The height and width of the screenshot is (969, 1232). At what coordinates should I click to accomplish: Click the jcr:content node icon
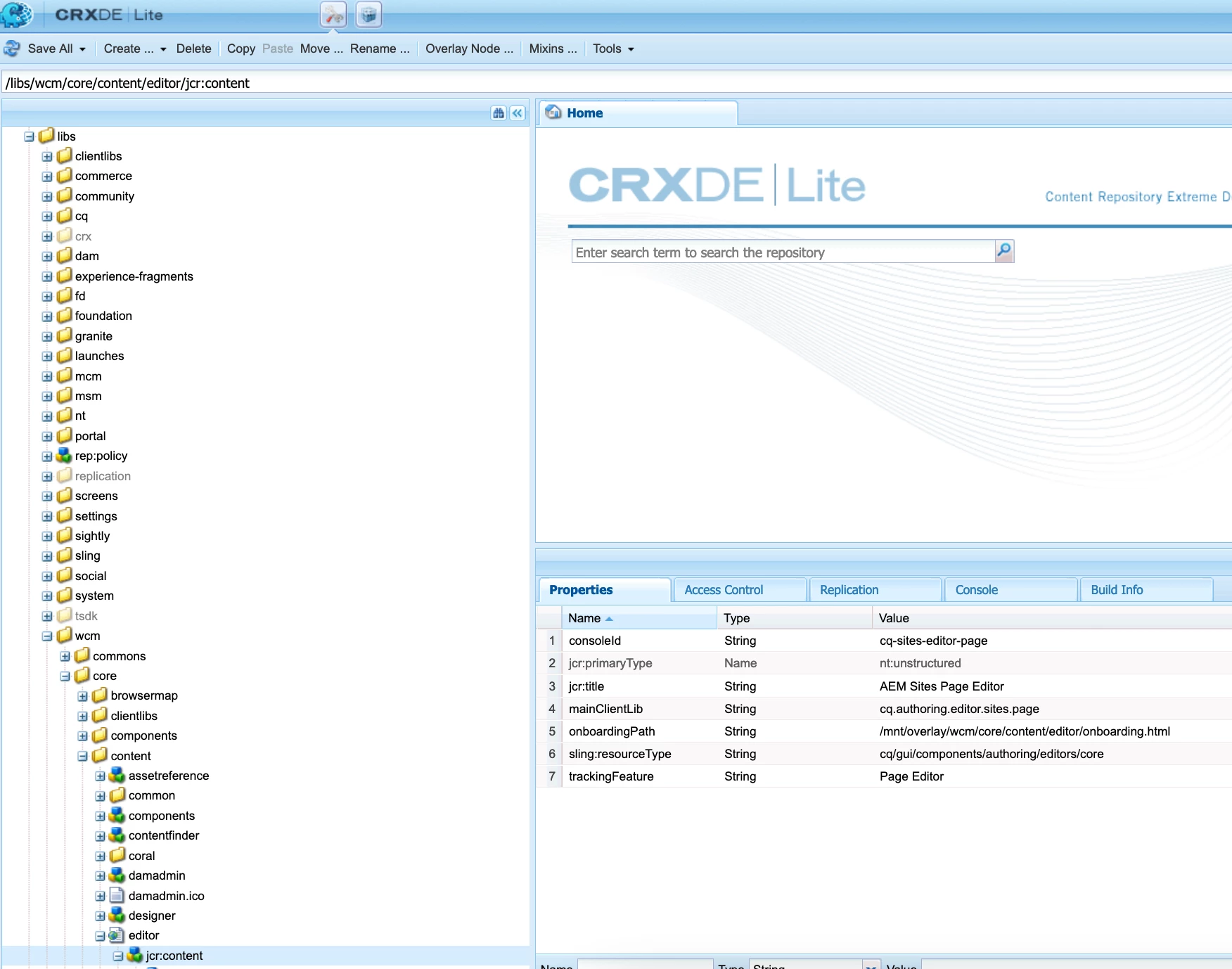(135, 955)
